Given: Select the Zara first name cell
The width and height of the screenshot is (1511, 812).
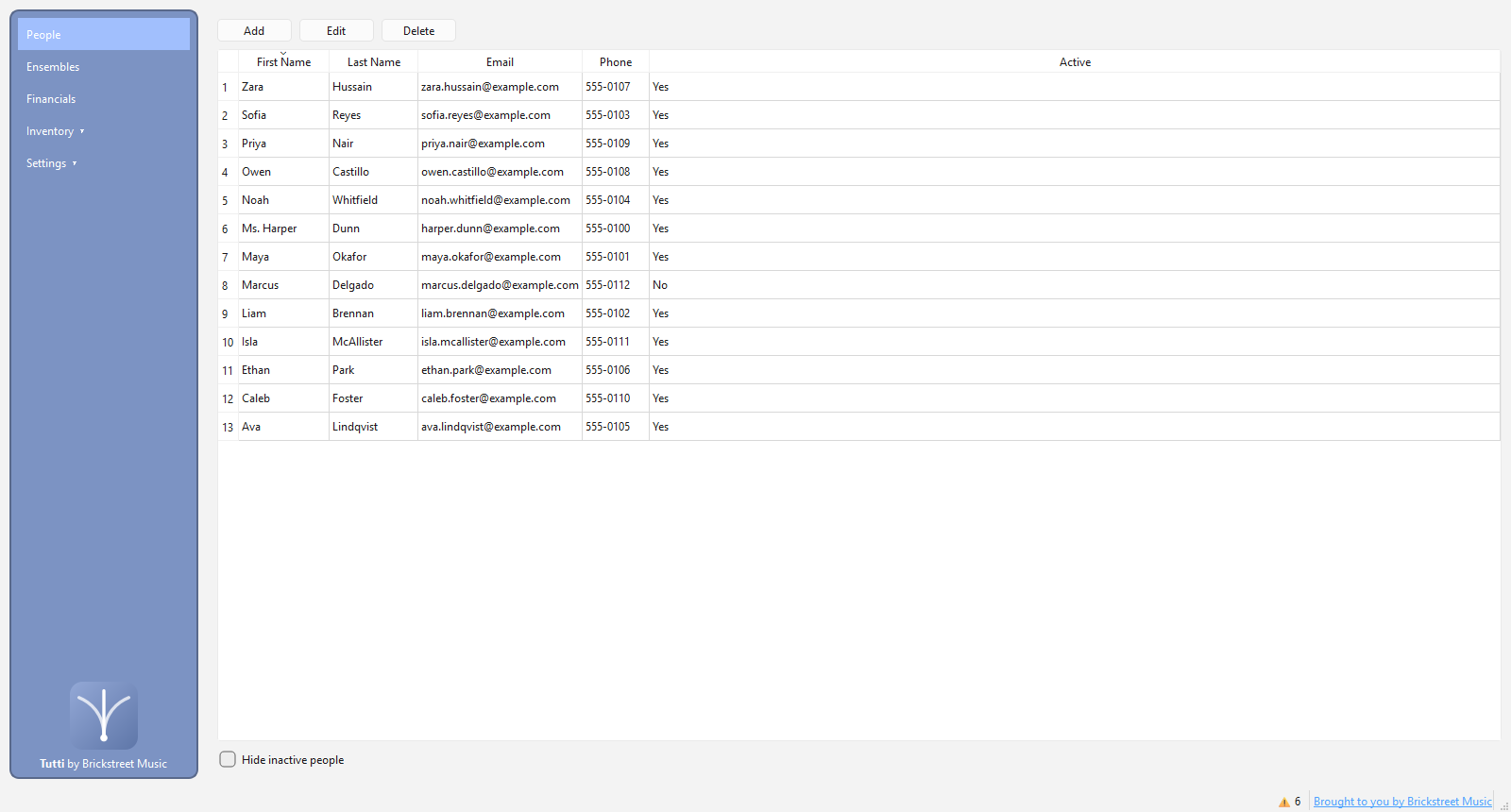Looking at the screenshot, I should pos(283,87).
